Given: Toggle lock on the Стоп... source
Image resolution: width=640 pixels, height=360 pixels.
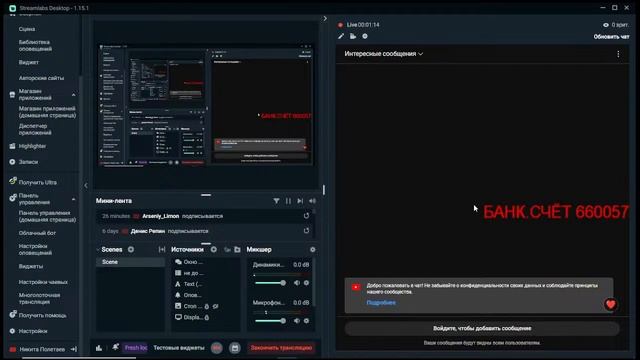Looking at the screenshot, I should click(207, 307).
